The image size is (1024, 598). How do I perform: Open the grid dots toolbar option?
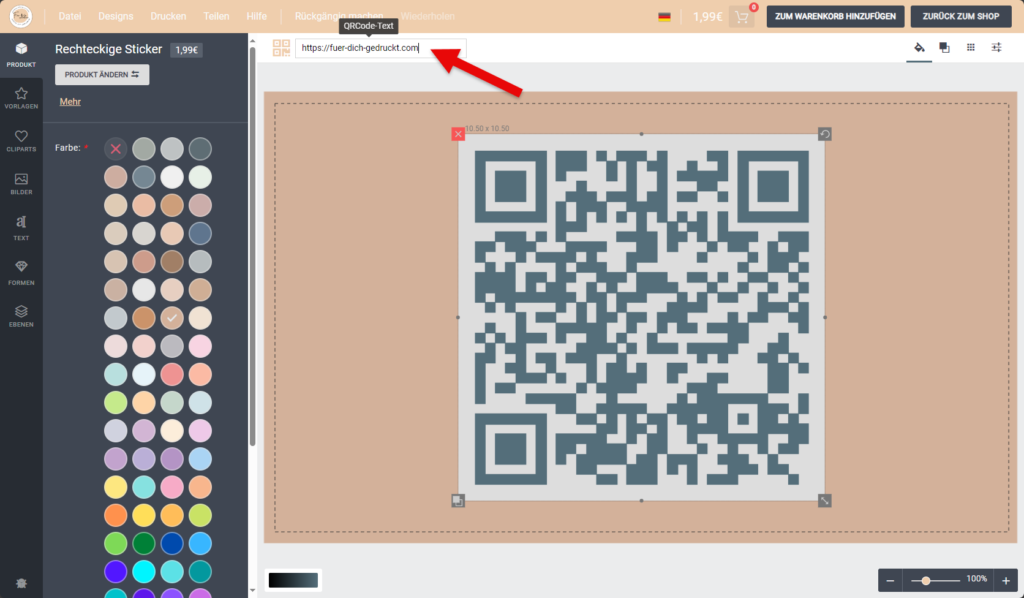point(971,48)
